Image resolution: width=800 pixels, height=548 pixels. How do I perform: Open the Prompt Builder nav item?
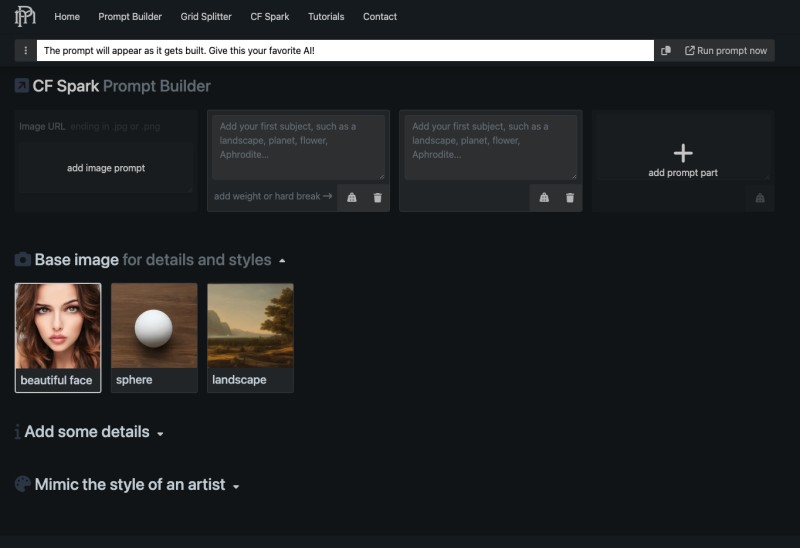click(130, 16)
